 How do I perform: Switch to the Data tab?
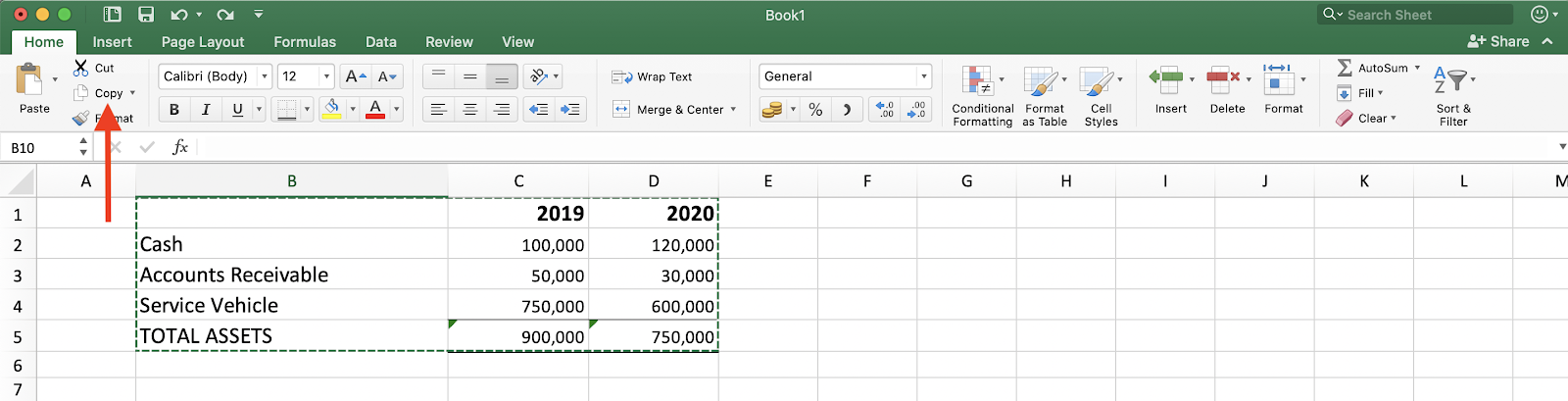coord(381,42)
